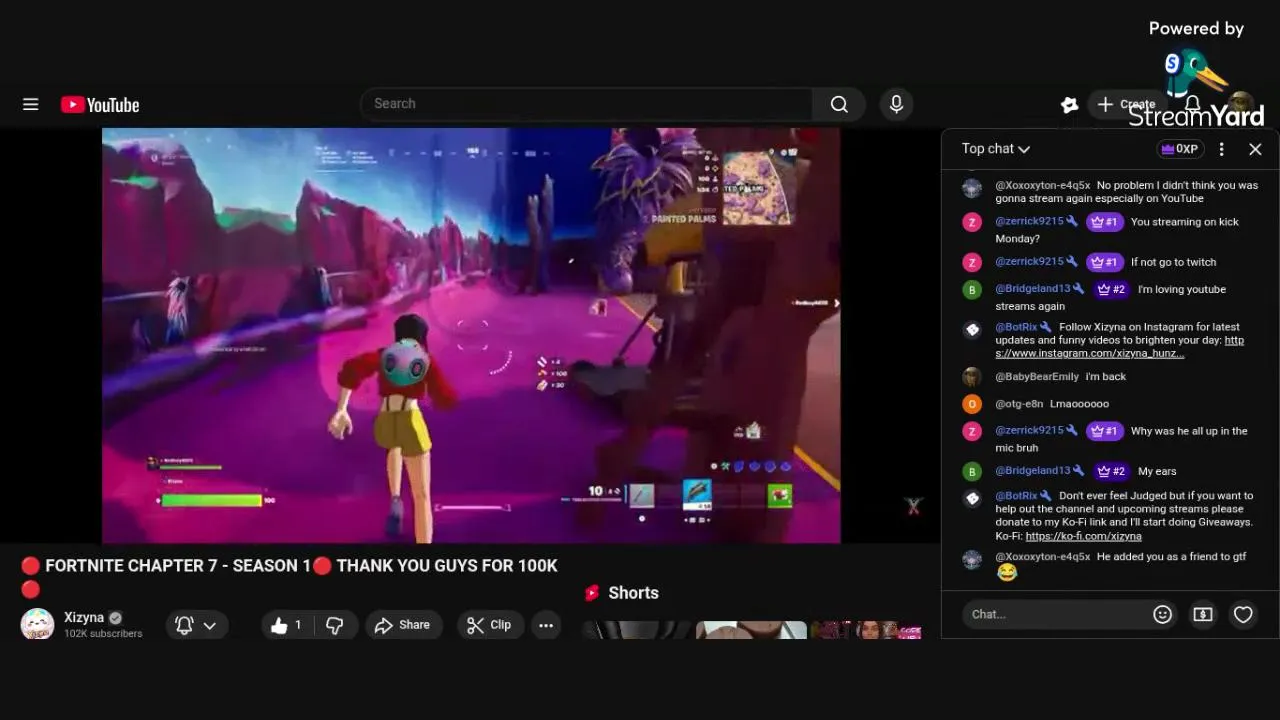
Task: Expand the subscription notification chevron
Action: point(209,625)
